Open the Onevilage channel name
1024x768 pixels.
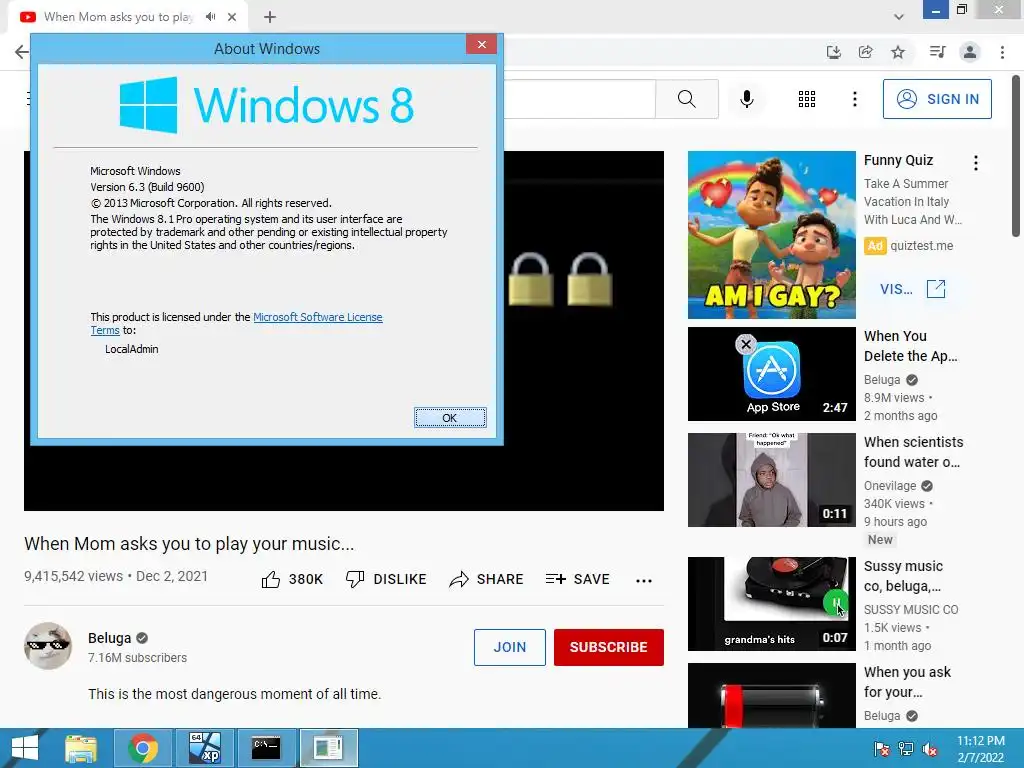(x=889, y=486)
